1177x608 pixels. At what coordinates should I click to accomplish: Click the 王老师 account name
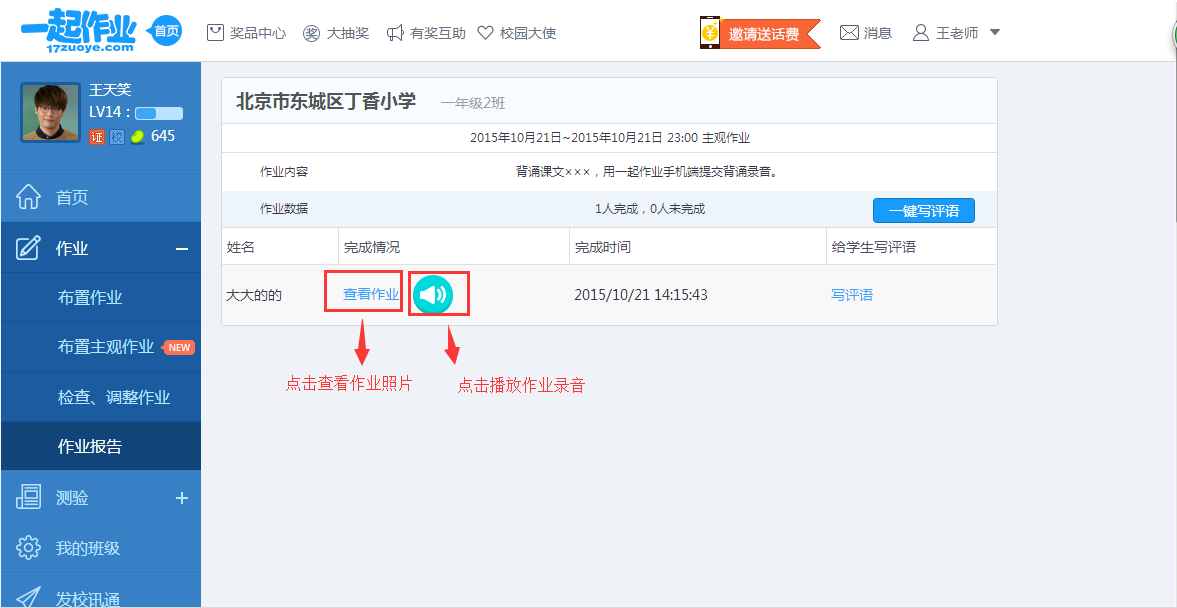957,33
